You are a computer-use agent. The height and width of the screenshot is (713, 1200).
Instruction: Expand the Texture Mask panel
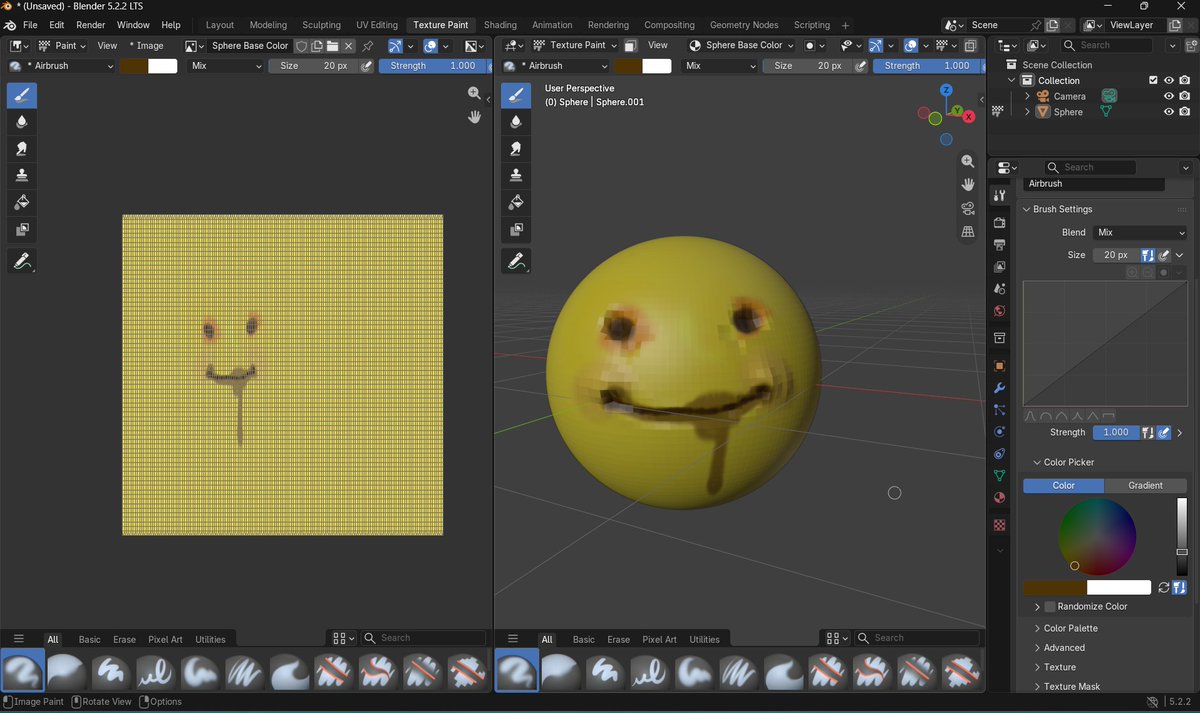pyautogui.click(x=1072, y=686)
